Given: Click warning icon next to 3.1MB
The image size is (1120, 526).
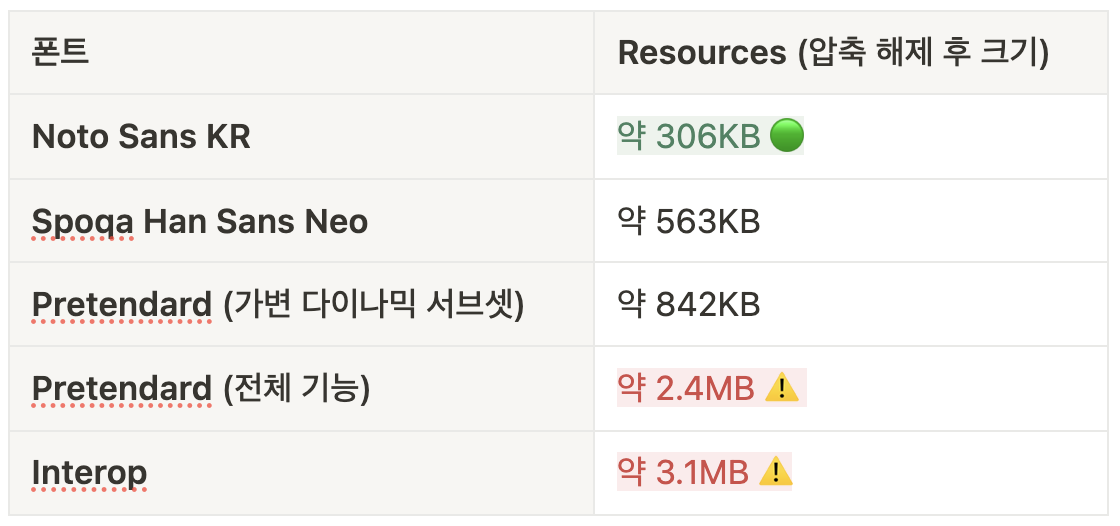Looking at the screenshot, I should pyautogui.click(x=775, y=472).
